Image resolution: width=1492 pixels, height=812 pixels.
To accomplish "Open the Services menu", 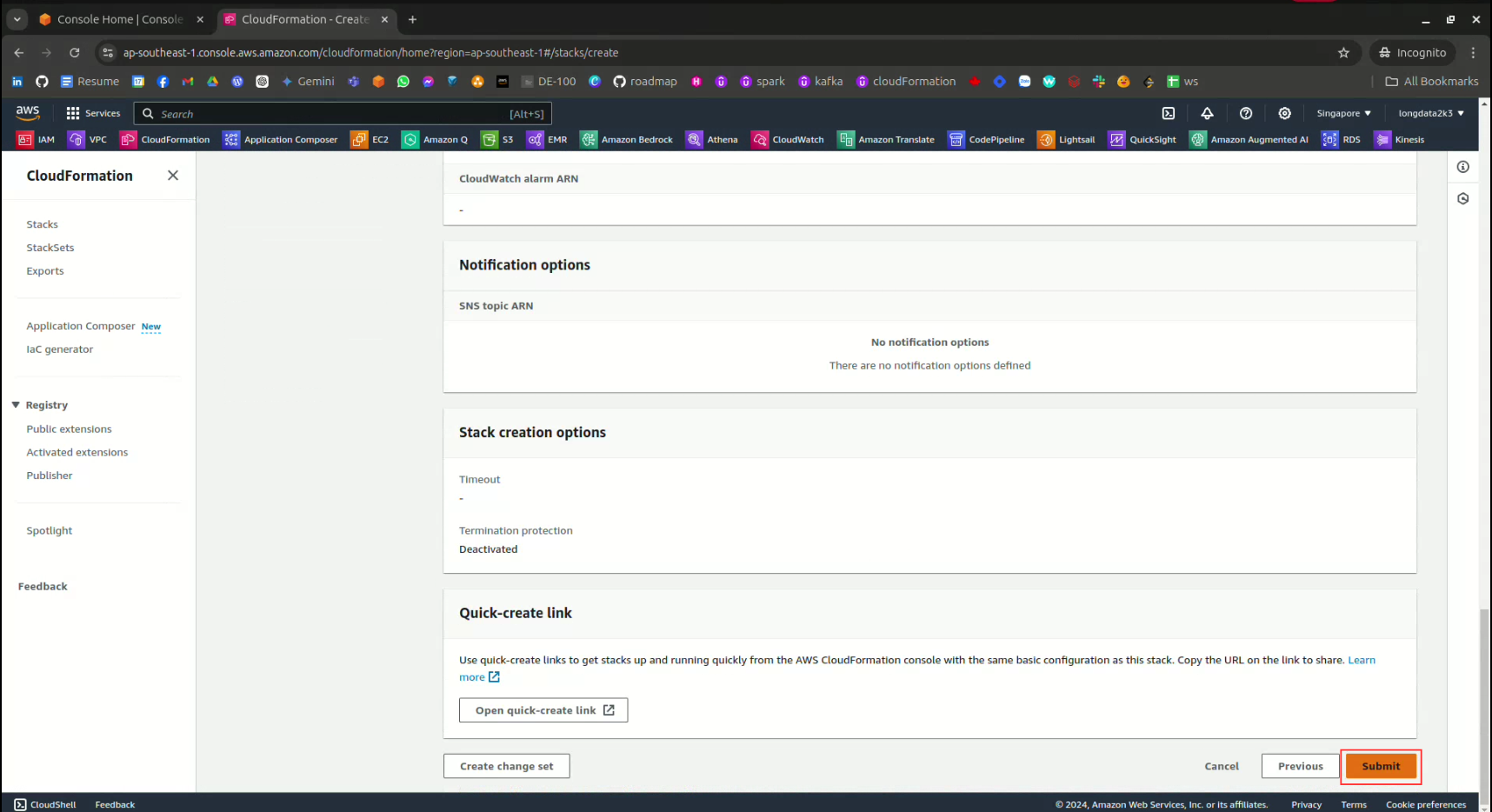I will tap(93, 114).
